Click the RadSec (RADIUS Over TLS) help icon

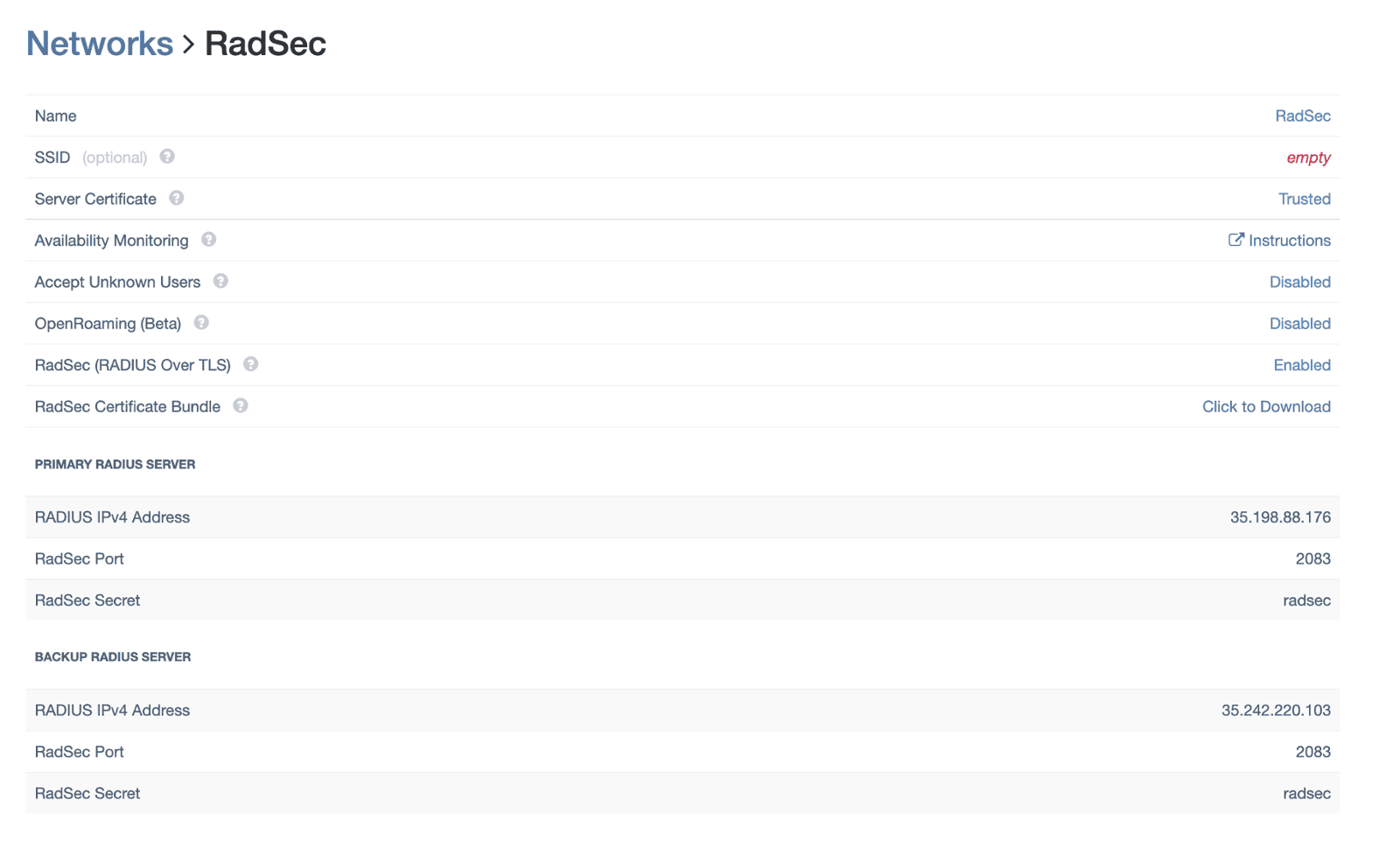250,365
